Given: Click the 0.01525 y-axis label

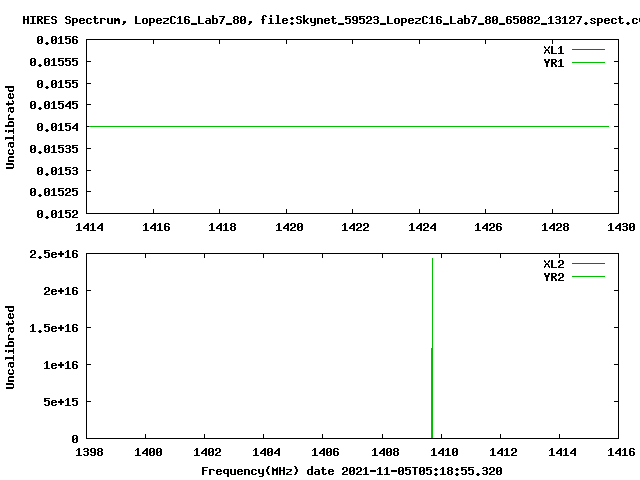Looking at the screenshot, I should (x=54, y=192).
